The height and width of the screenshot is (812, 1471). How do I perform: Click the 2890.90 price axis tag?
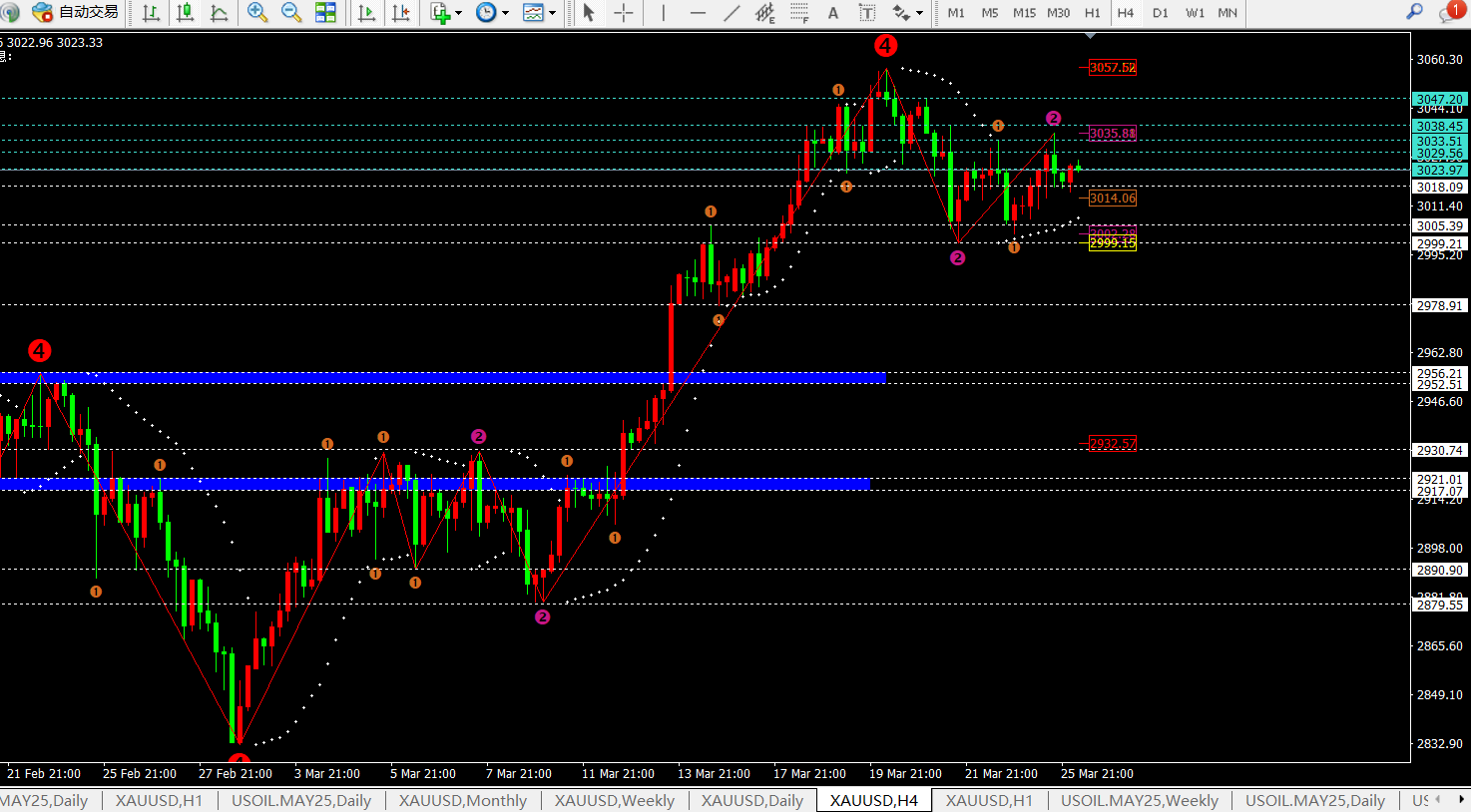(1439, 570)
